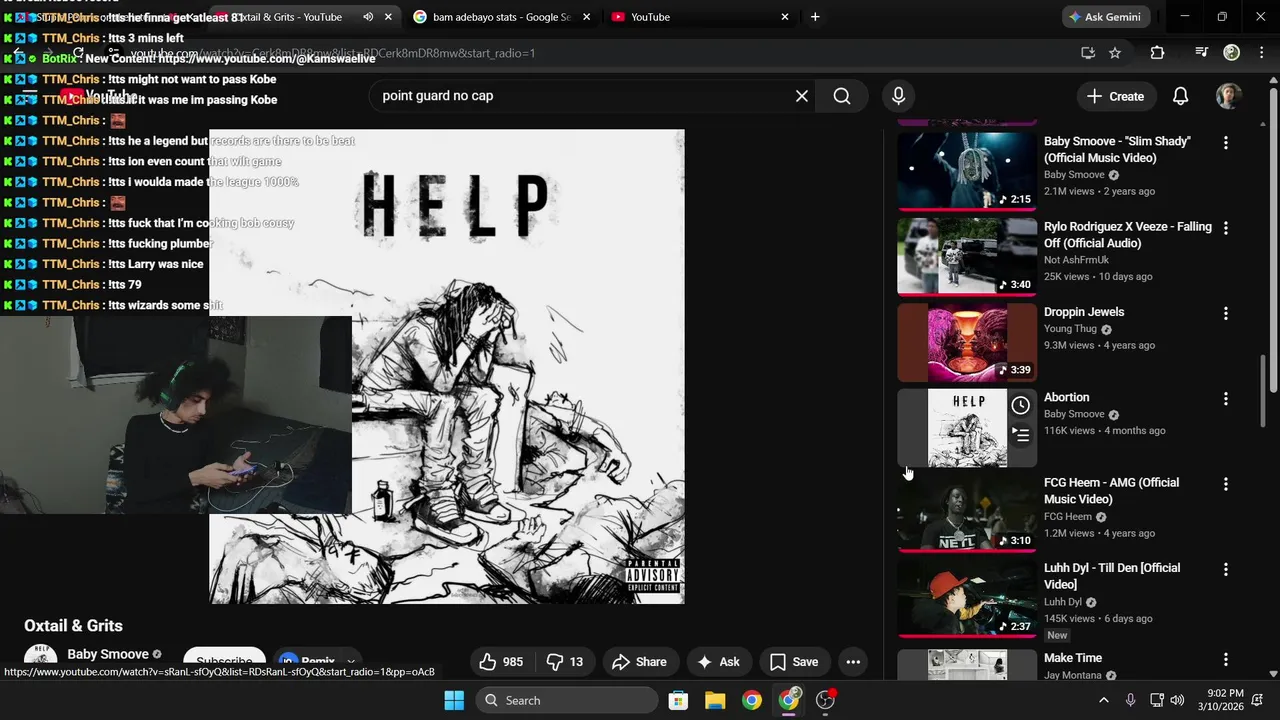This screenshot has width=1280, height=720.
Task: Open options menu for FCG Heem AMG
Action: pos(1226,484)
